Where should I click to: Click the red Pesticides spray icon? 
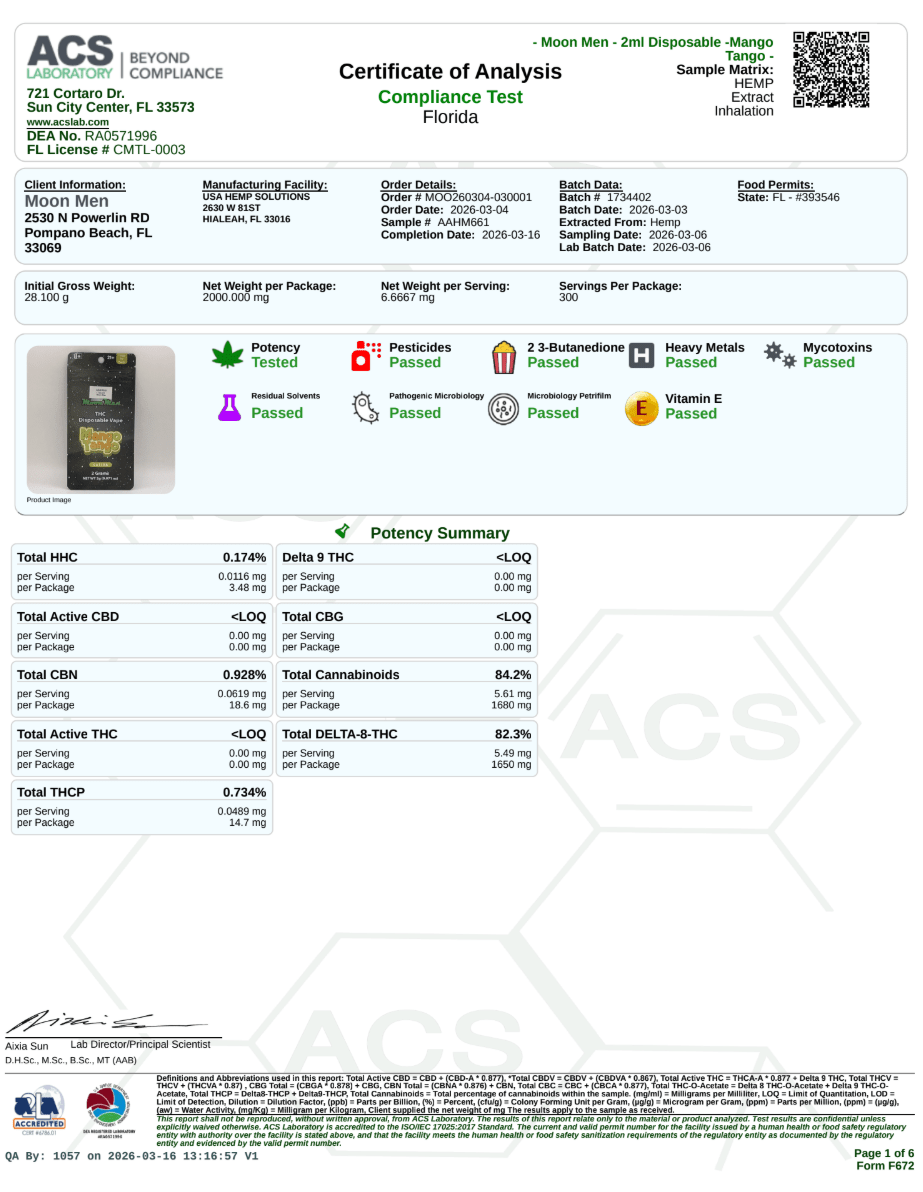click(x=367, y=355)
